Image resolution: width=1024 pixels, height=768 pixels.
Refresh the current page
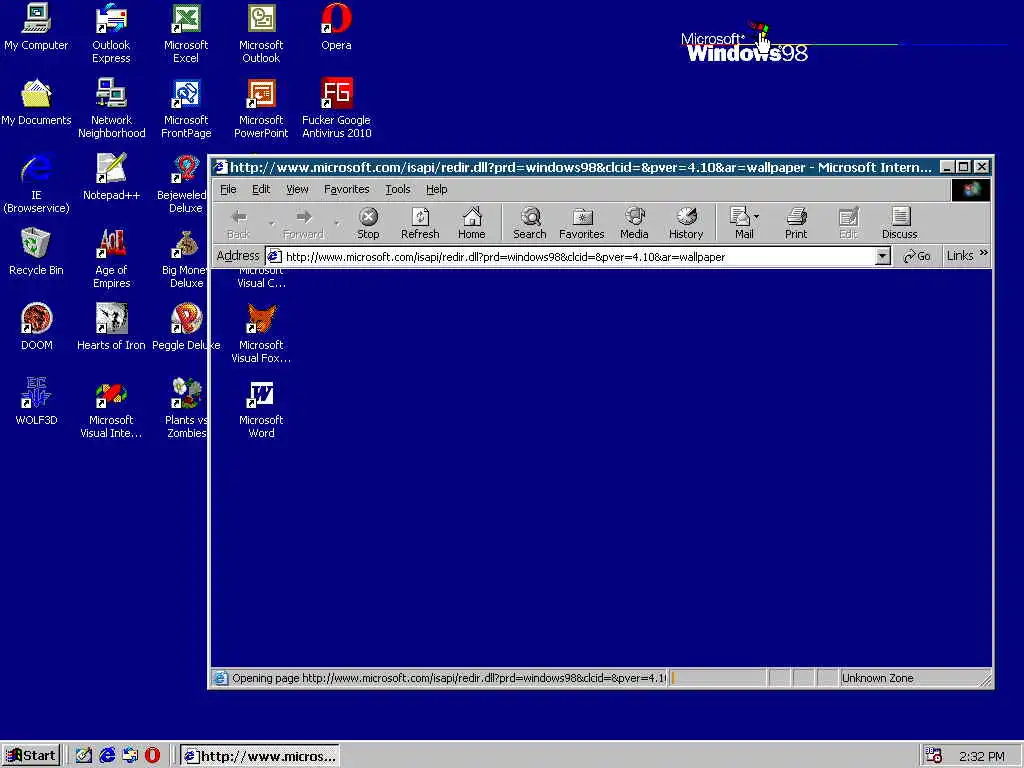[x=420, y=223]
